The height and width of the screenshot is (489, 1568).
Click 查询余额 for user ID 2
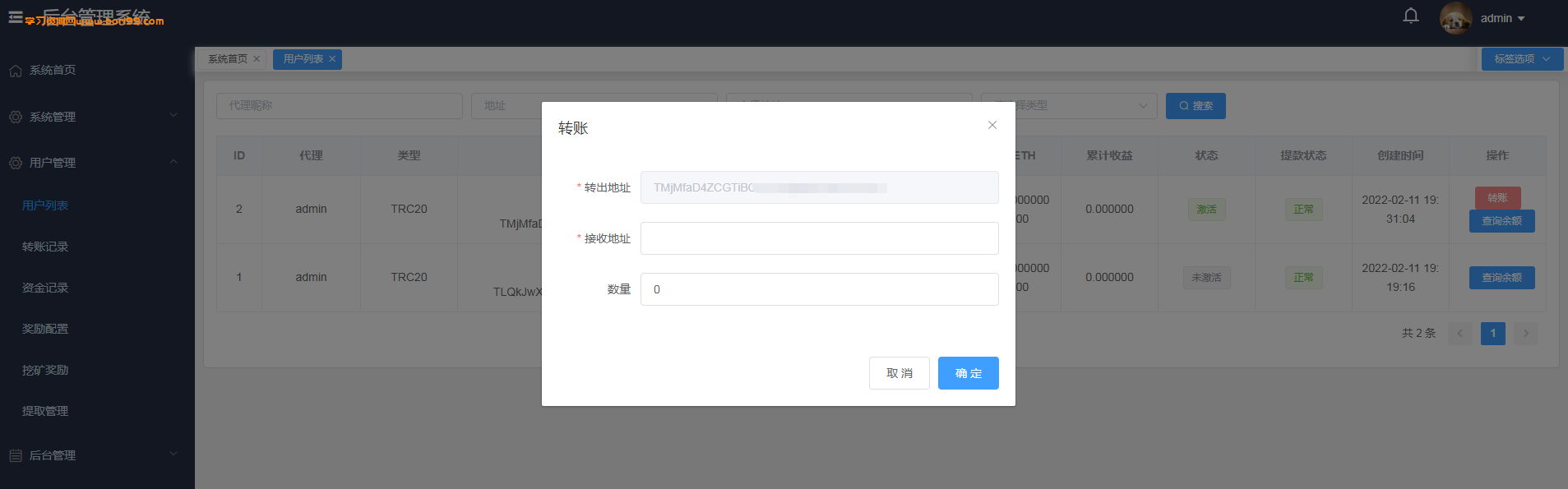click(x=1501, y=221)
